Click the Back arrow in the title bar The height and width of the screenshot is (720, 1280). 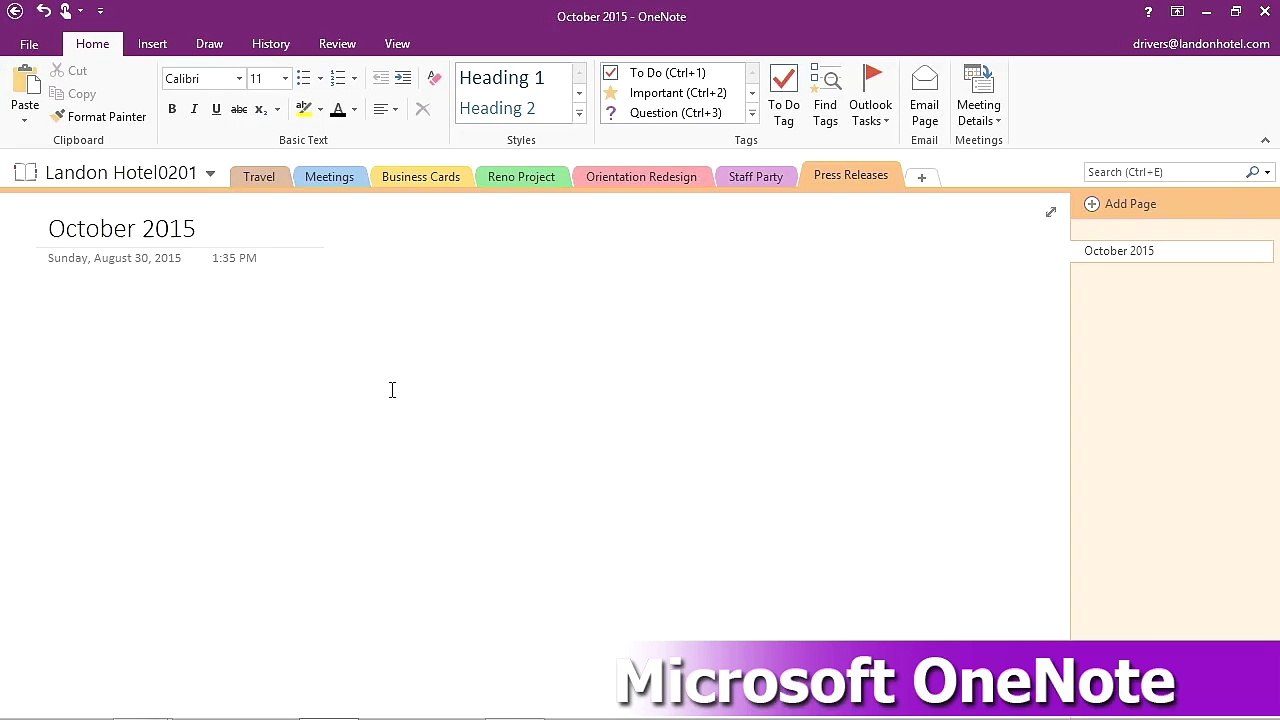click(x=15, y=11)
